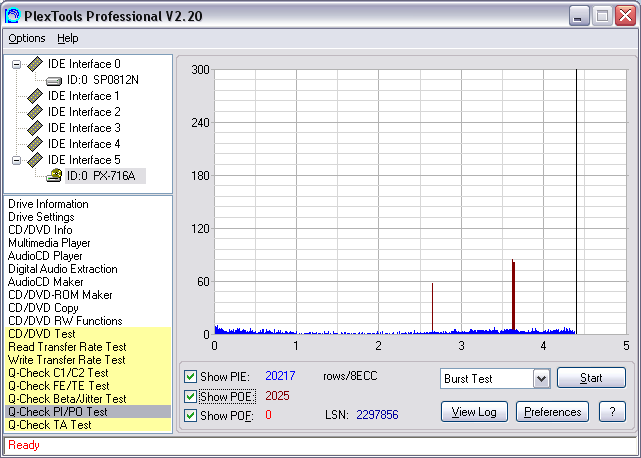Viewport: 641px width, 458px height.
Task: Open the Help menu
Action: pos(67,38)
